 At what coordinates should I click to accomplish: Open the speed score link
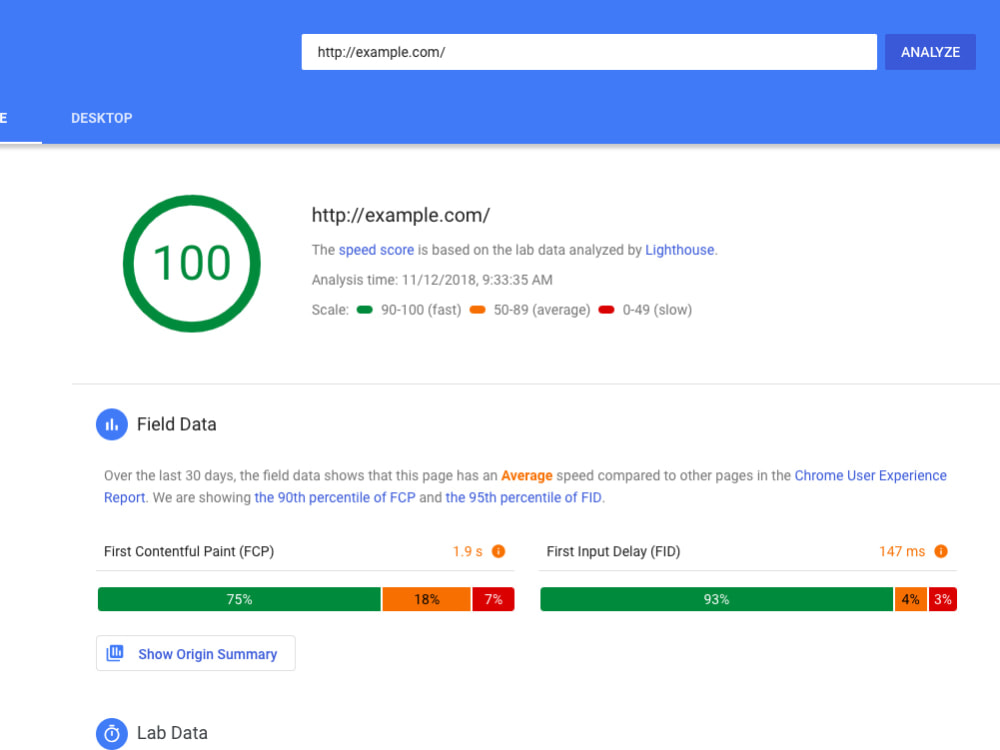(x=376, y=250)
